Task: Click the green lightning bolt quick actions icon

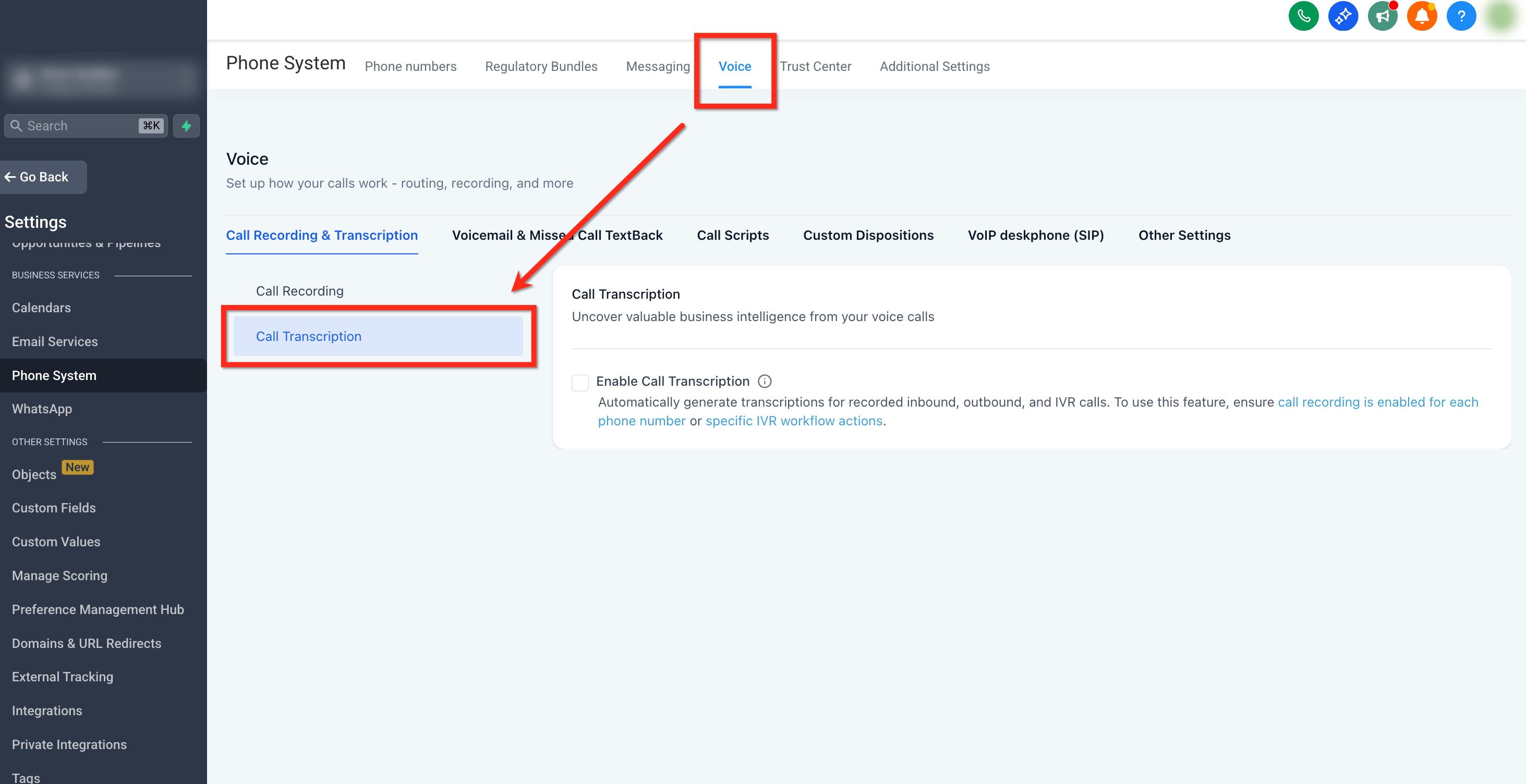Action: pos(186,126)
